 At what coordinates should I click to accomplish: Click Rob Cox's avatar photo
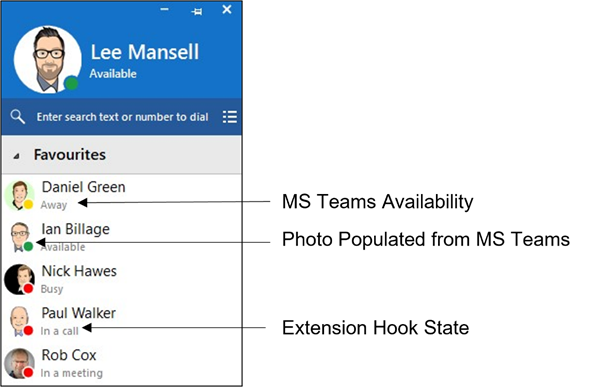coord(19,363)
